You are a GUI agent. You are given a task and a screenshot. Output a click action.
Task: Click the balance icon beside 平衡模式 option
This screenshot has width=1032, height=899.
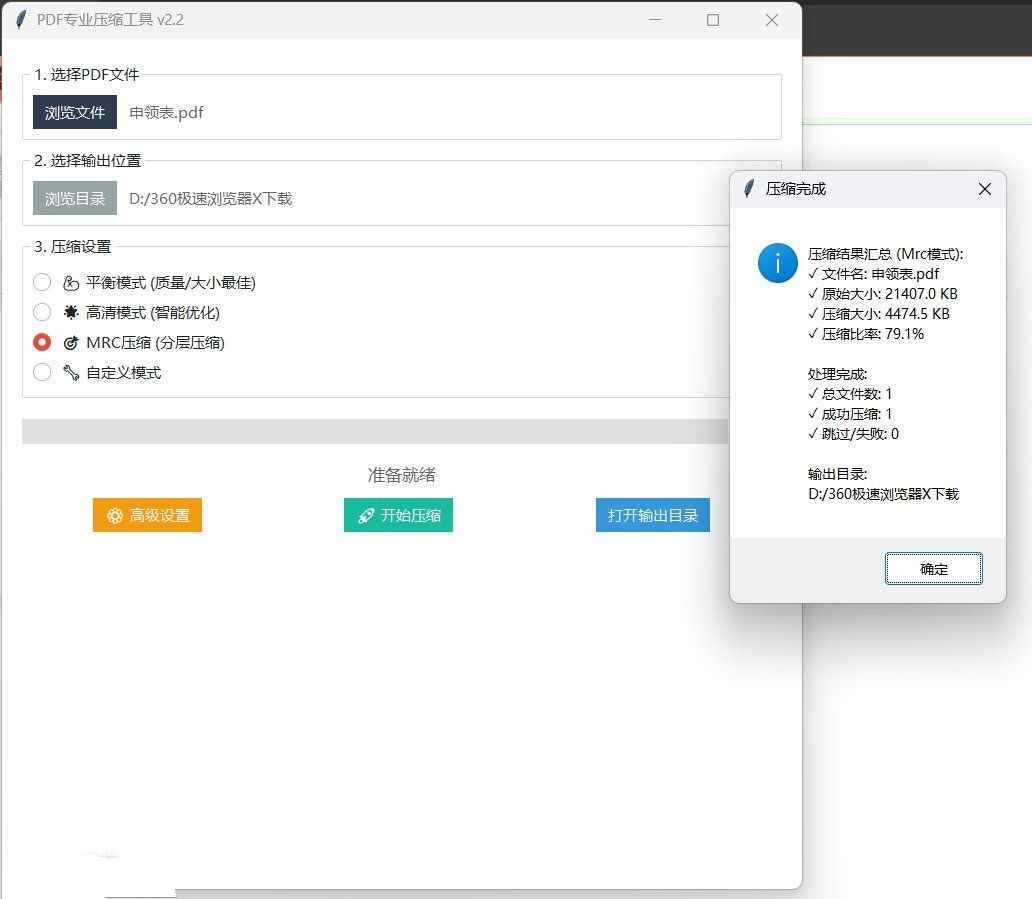pos(69,282)
